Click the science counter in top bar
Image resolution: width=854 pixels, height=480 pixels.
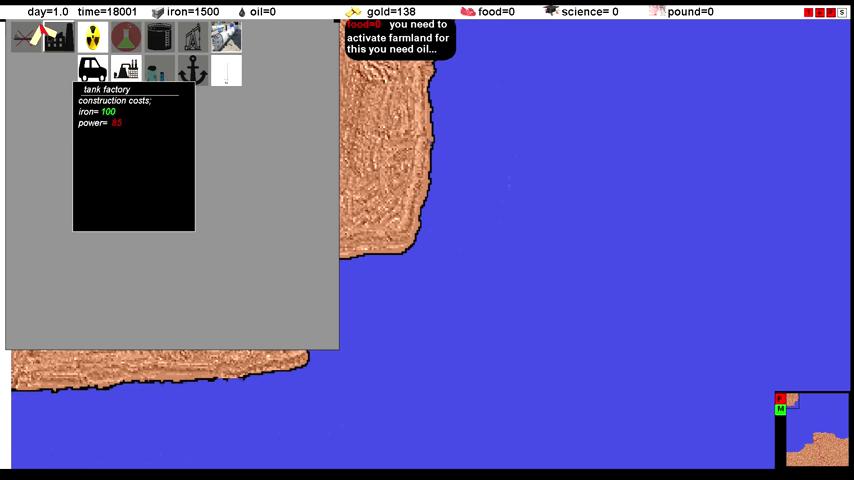point(582,12)
